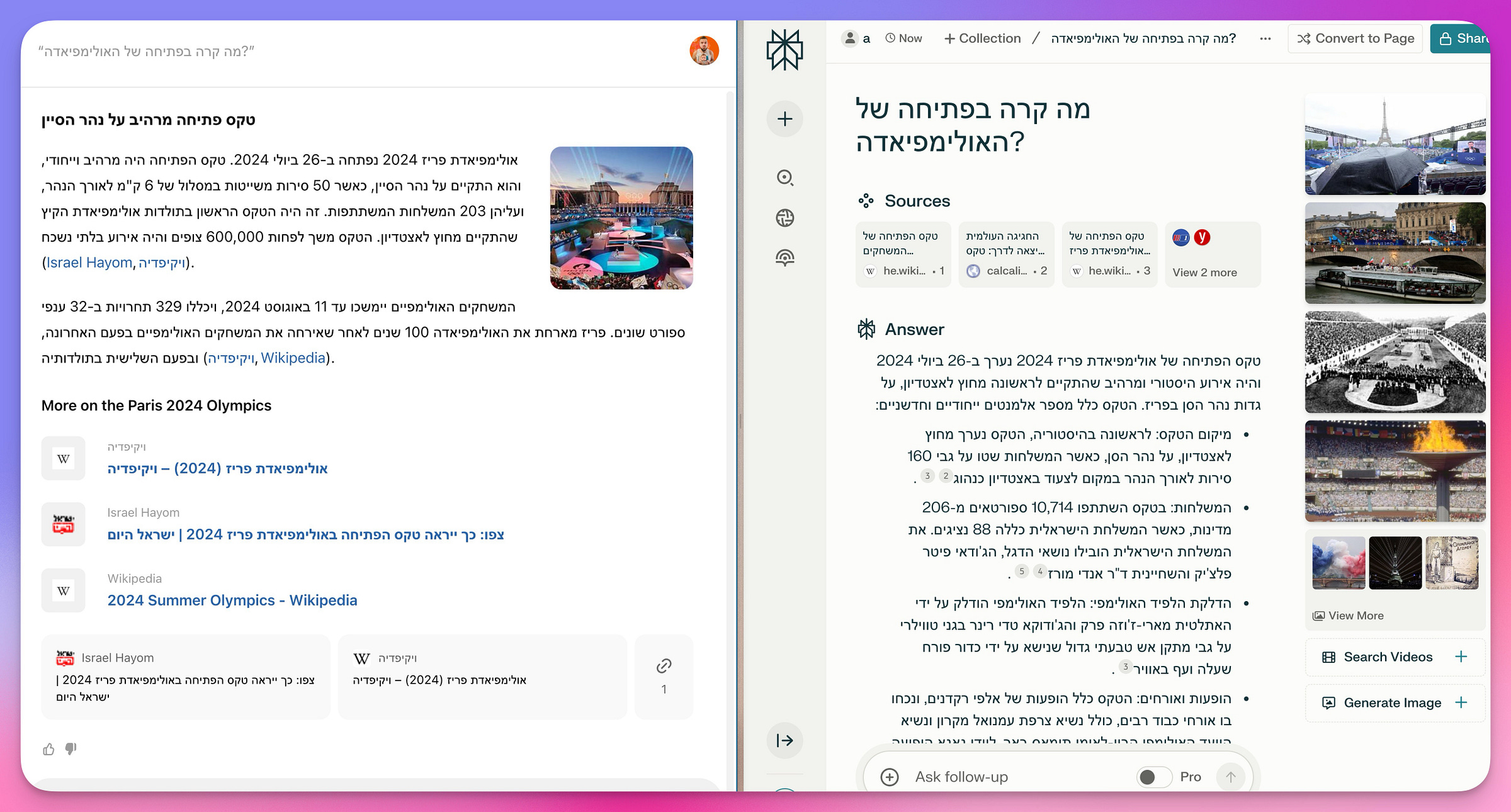Open the vintage poster small thumbnail
1511x812 pixels.
tap(1452, 563)
